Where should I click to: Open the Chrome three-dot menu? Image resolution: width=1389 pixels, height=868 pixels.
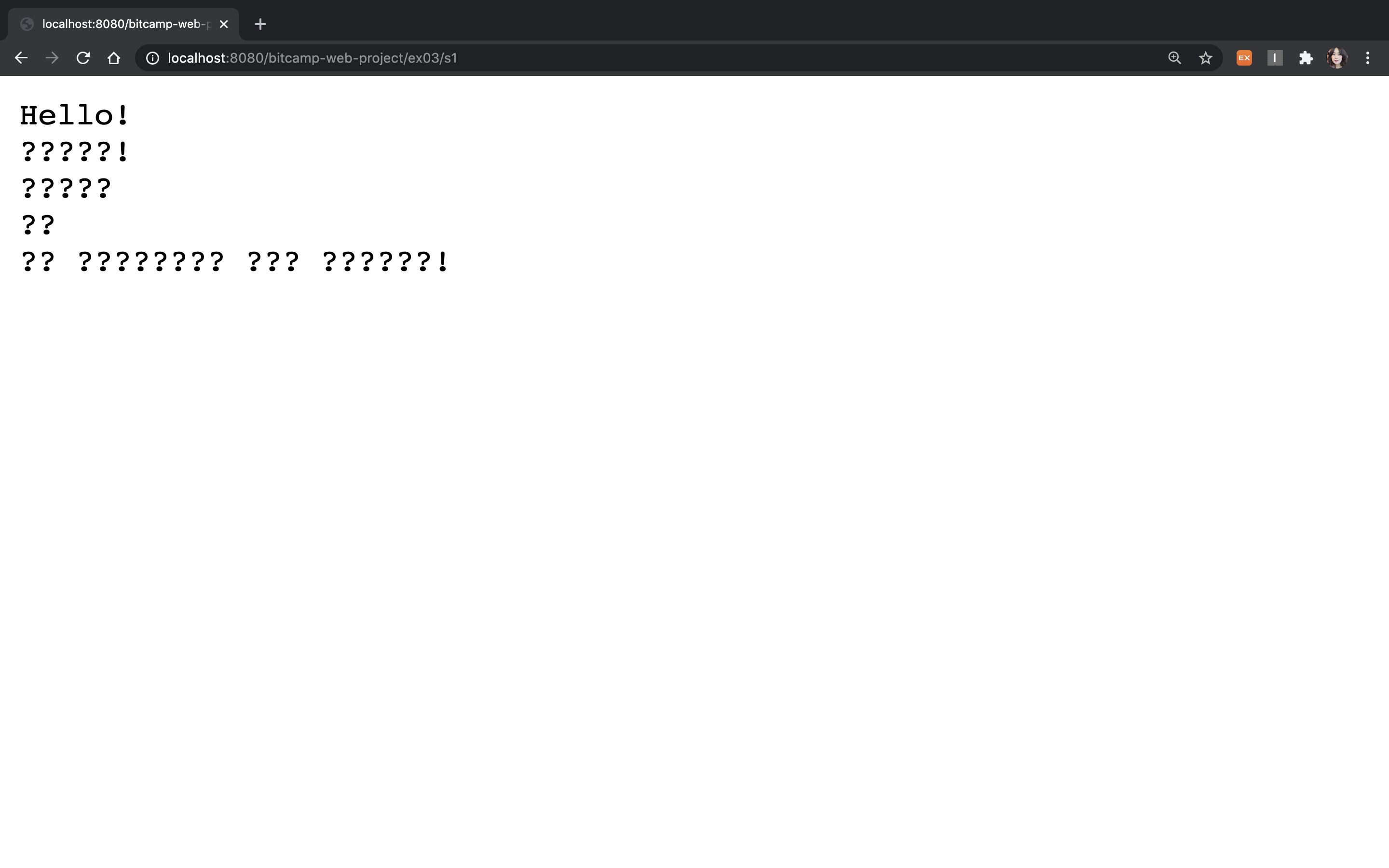(1368, 58)
